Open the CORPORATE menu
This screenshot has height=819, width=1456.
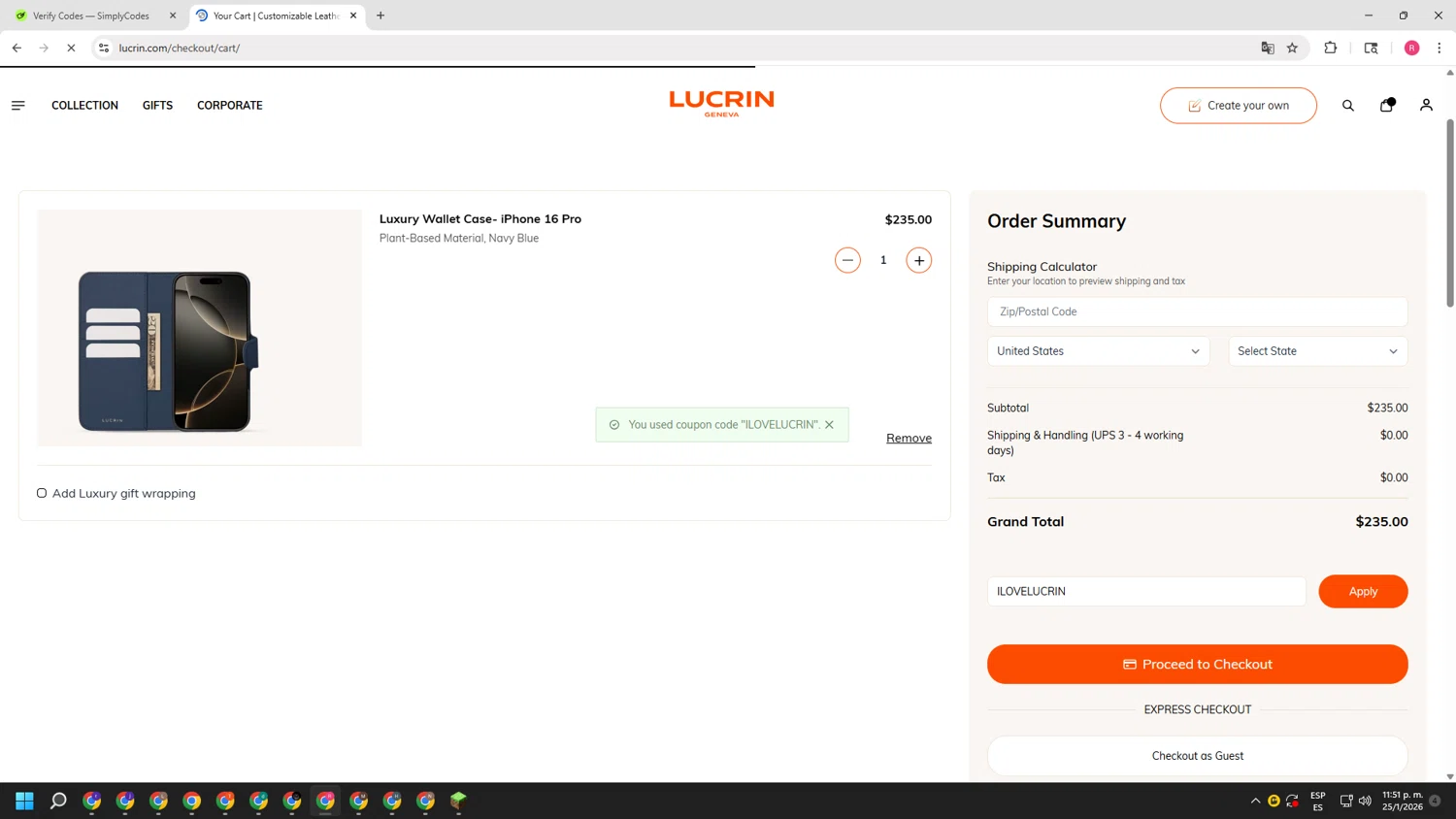pos(229,105)
